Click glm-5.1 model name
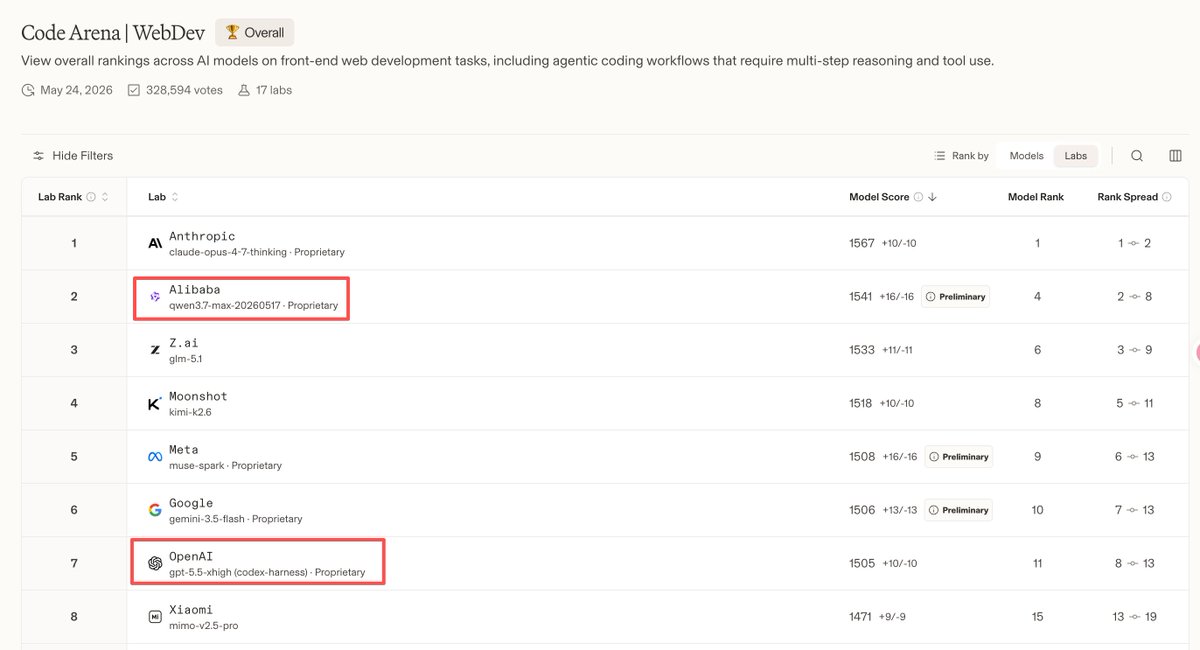The height and width of the screenshot is (650, 1200). tap(186, 358)
